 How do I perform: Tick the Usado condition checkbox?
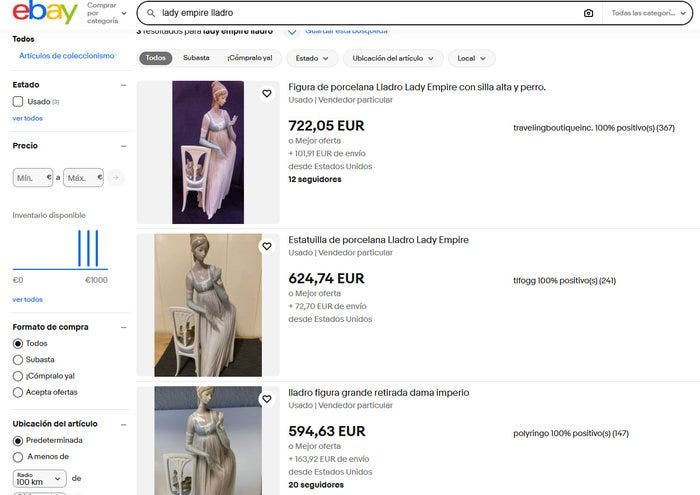point(18,101)
